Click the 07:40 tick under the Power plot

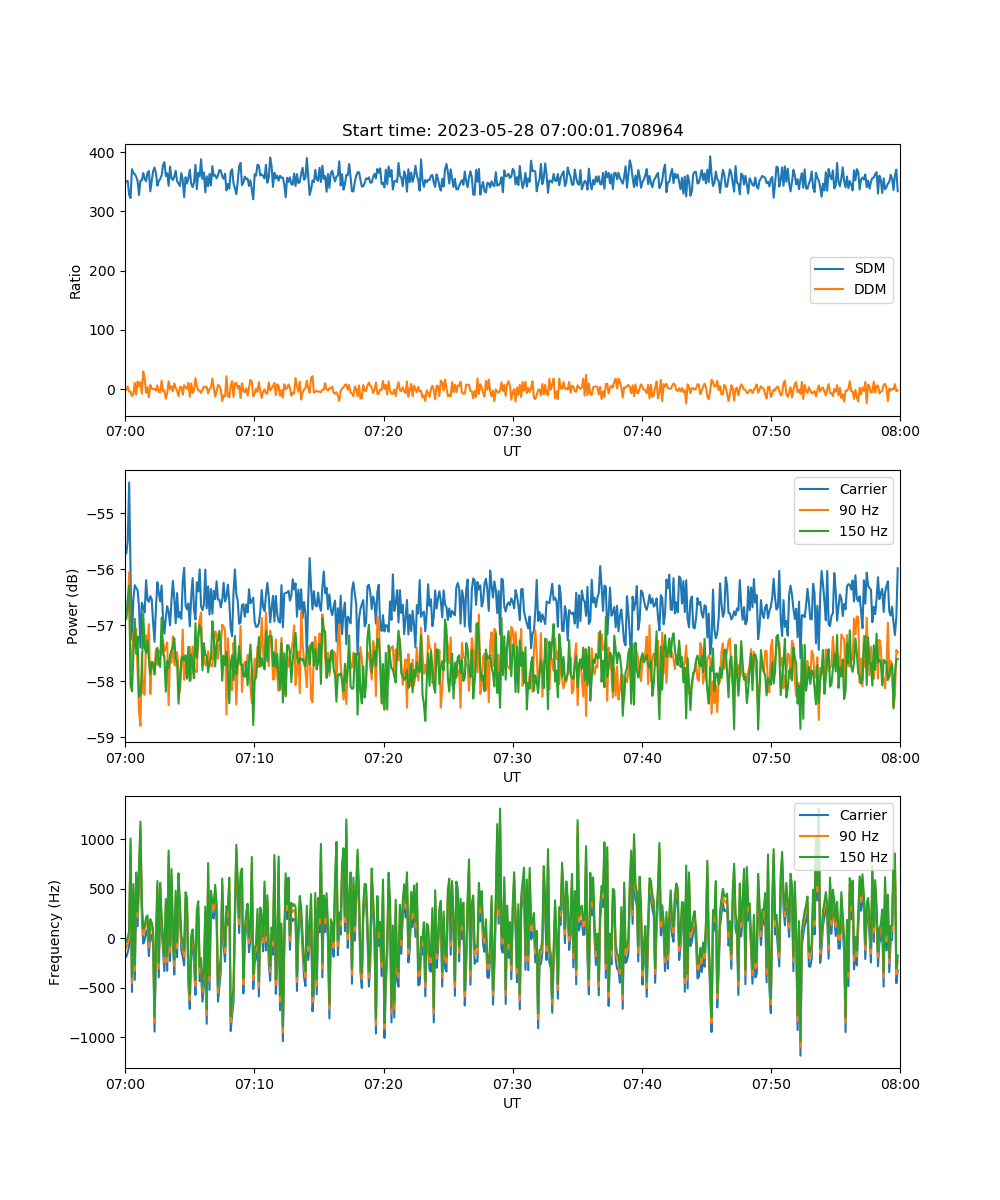[x=642, y=757]
